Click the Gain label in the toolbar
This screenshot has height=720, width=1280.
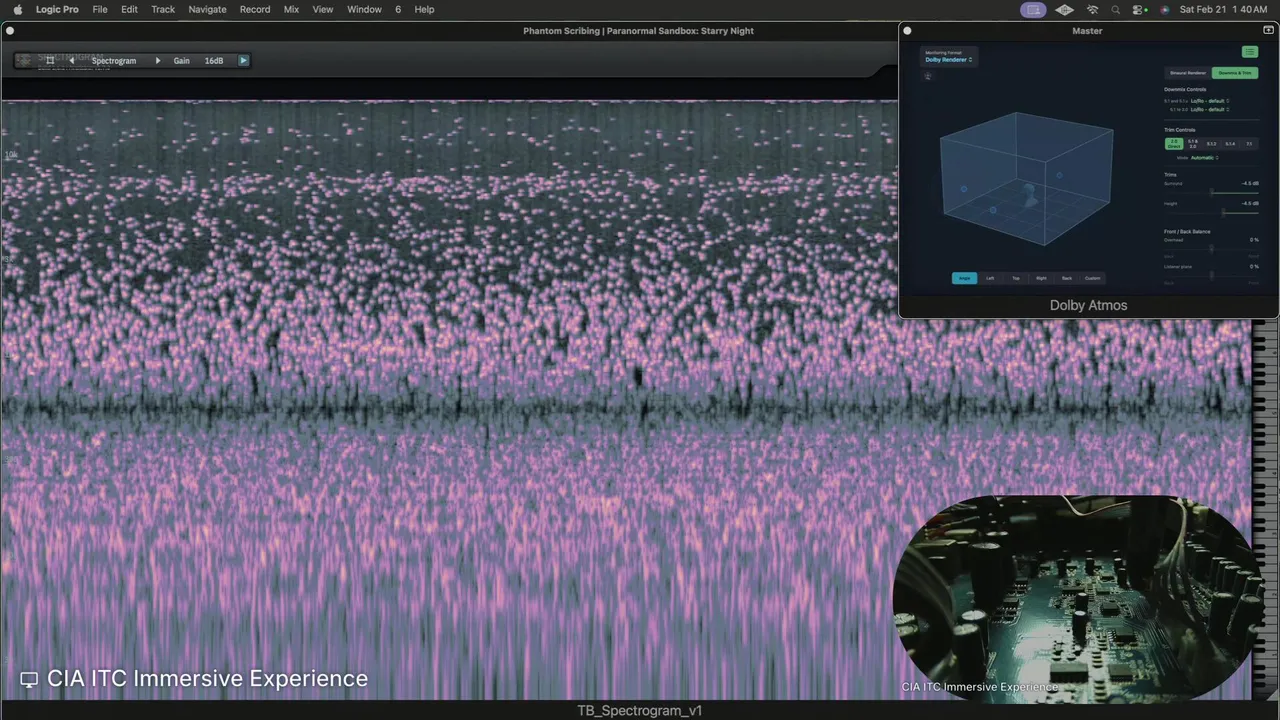pyautogui.click(x=181, y=61)
